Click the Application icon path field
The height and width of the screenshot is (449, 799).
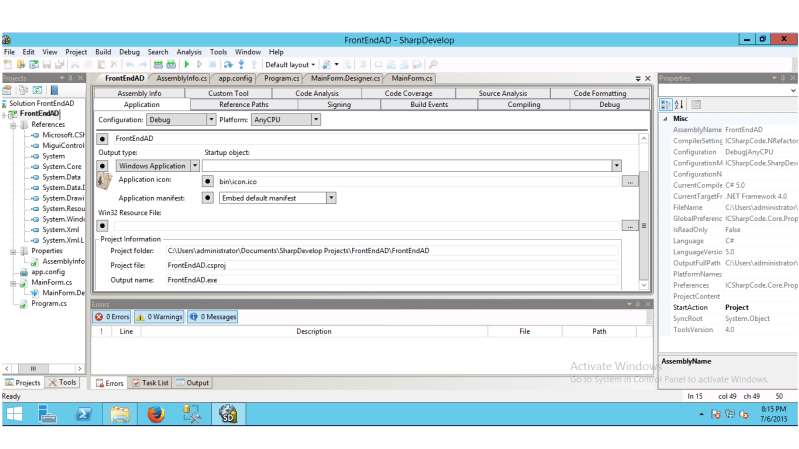coord(418,181)
